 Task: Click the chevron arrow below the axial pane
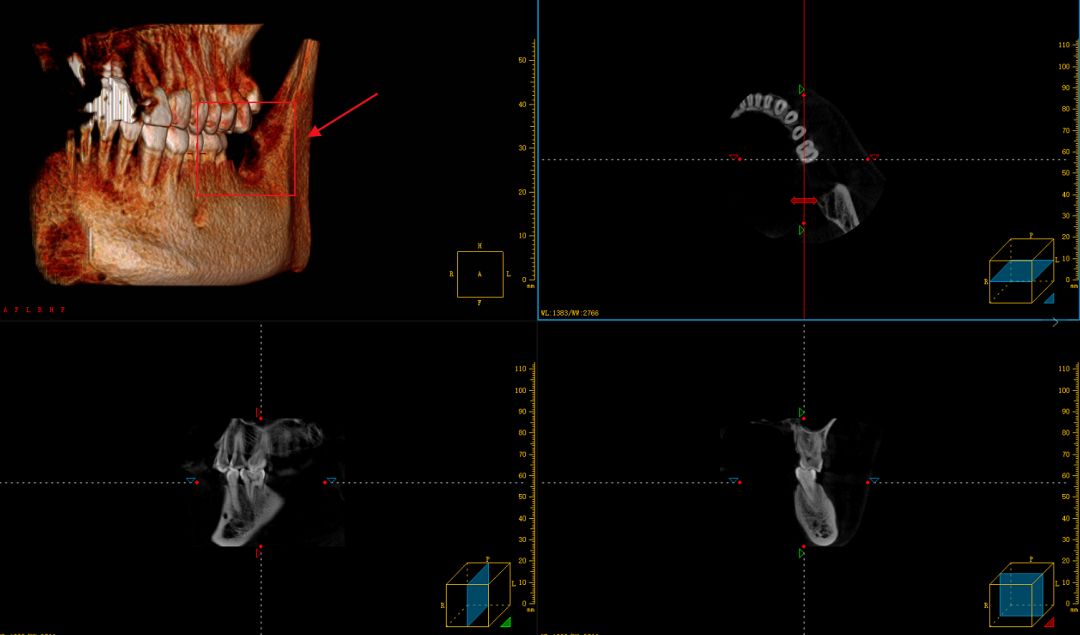1055,322
